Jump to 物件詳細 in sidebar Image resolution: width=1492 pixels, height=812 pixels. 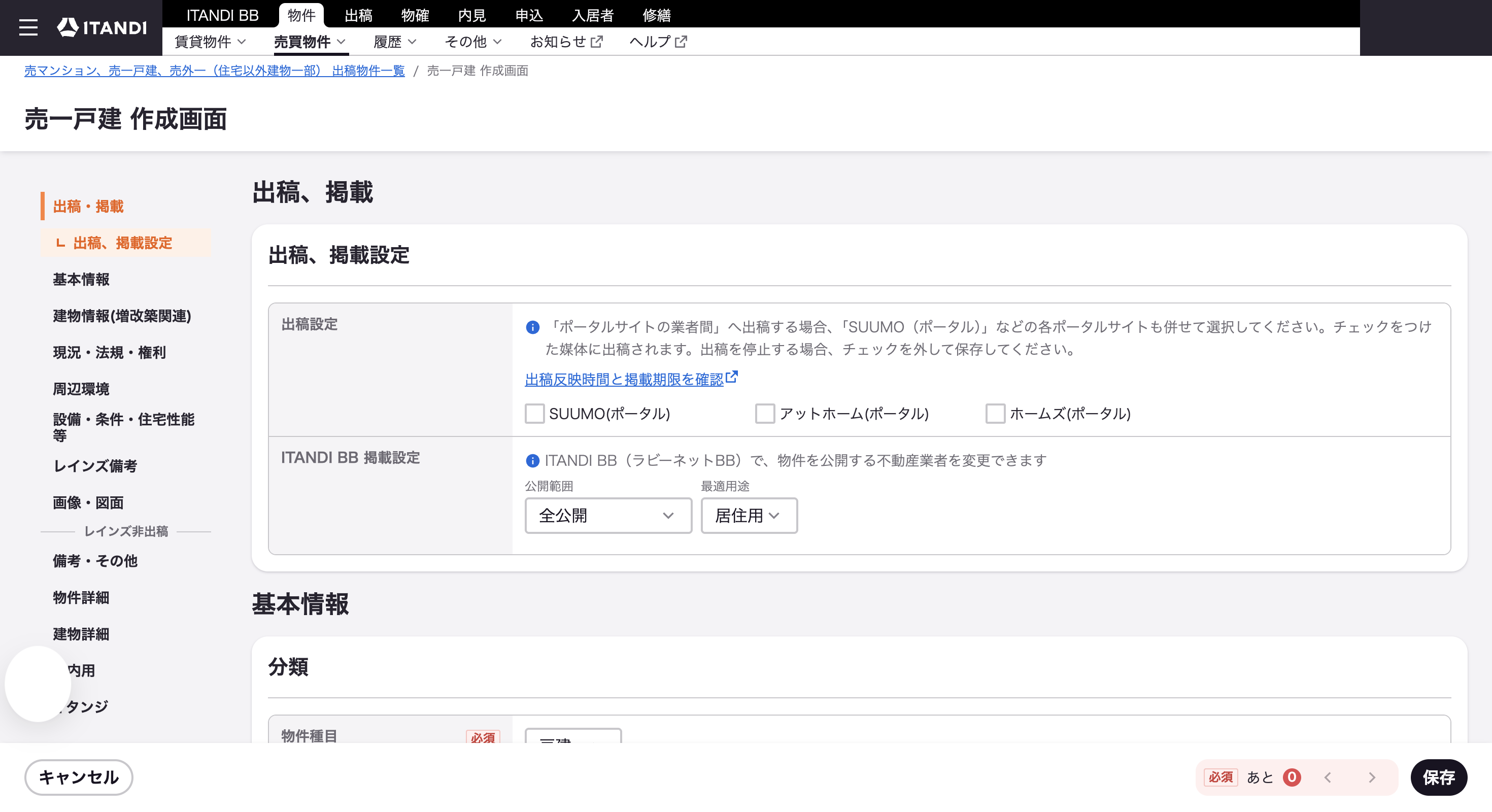click(x=81, y=597)
